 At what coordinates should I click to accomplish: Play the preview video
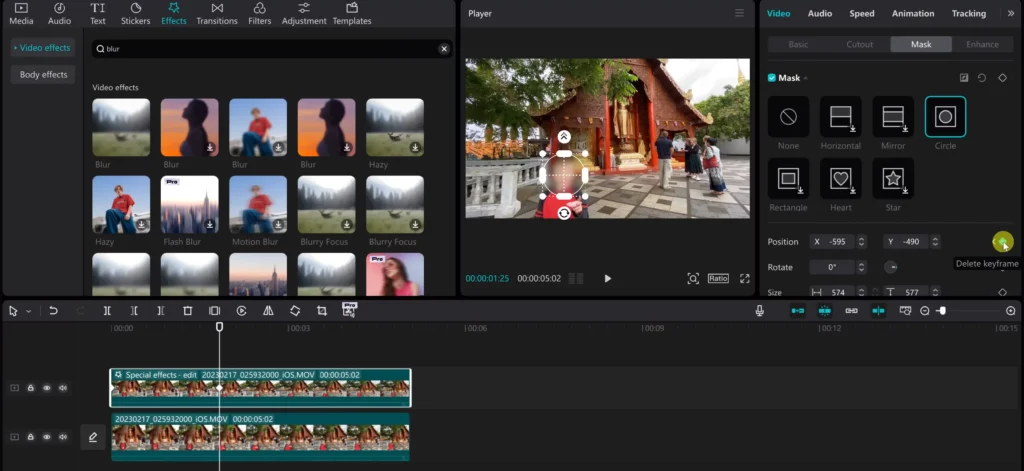tap(607, 278)
